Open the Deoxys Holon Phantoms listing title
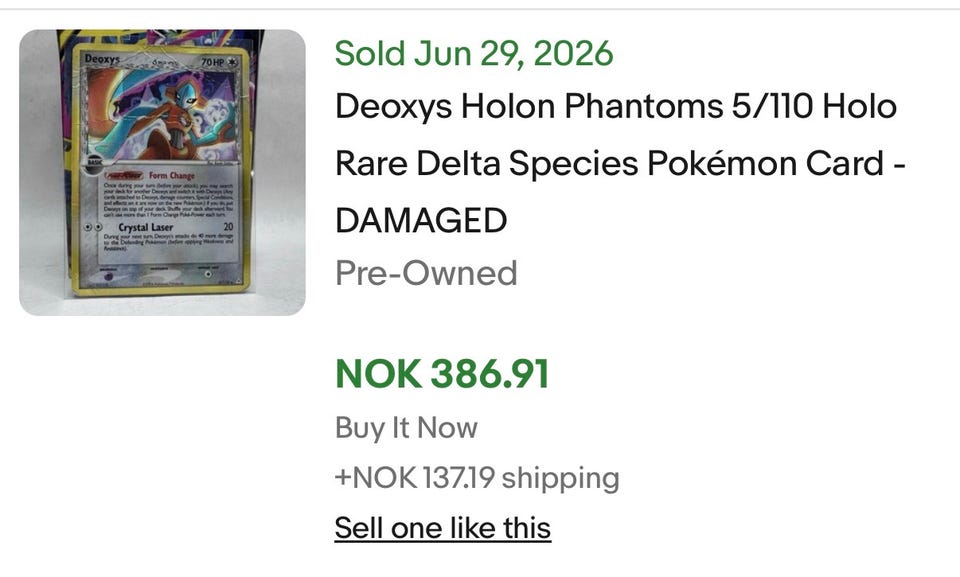The image size is (960, 577). (x=620, y=163)
